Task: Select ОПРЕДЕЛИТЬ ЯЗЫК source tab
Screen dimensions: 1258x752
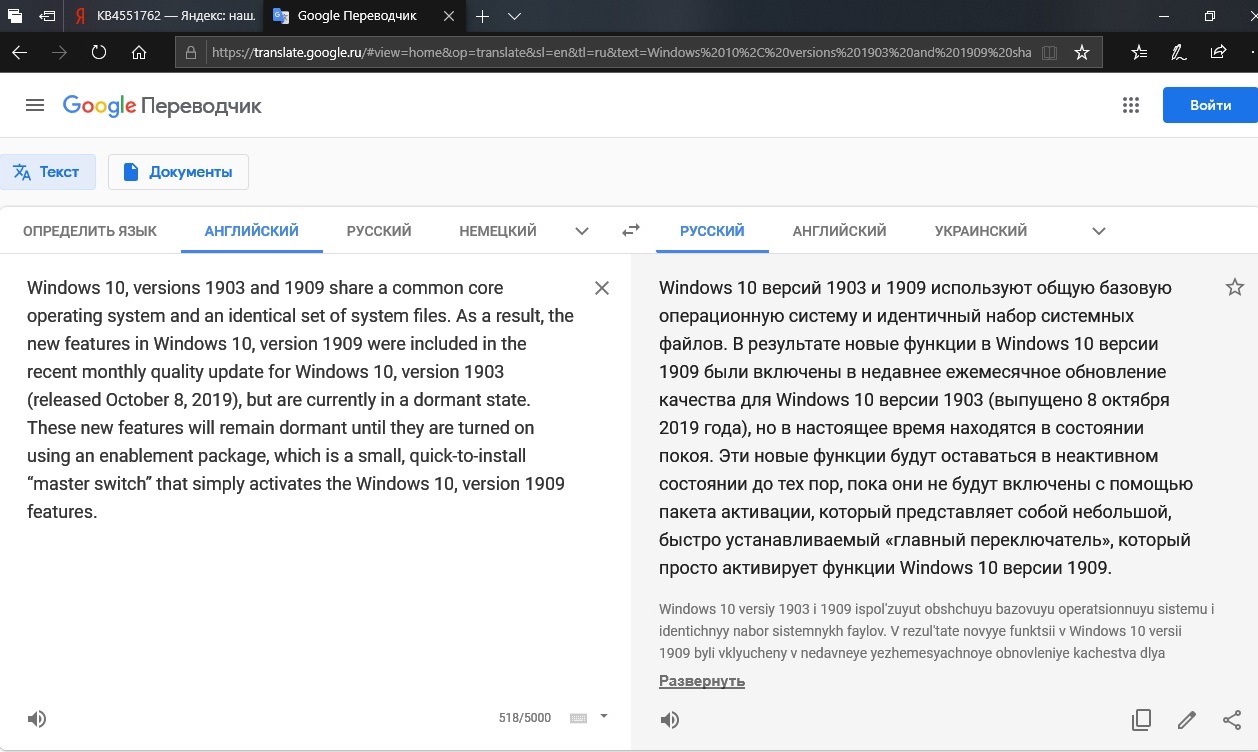Action: 90,231
